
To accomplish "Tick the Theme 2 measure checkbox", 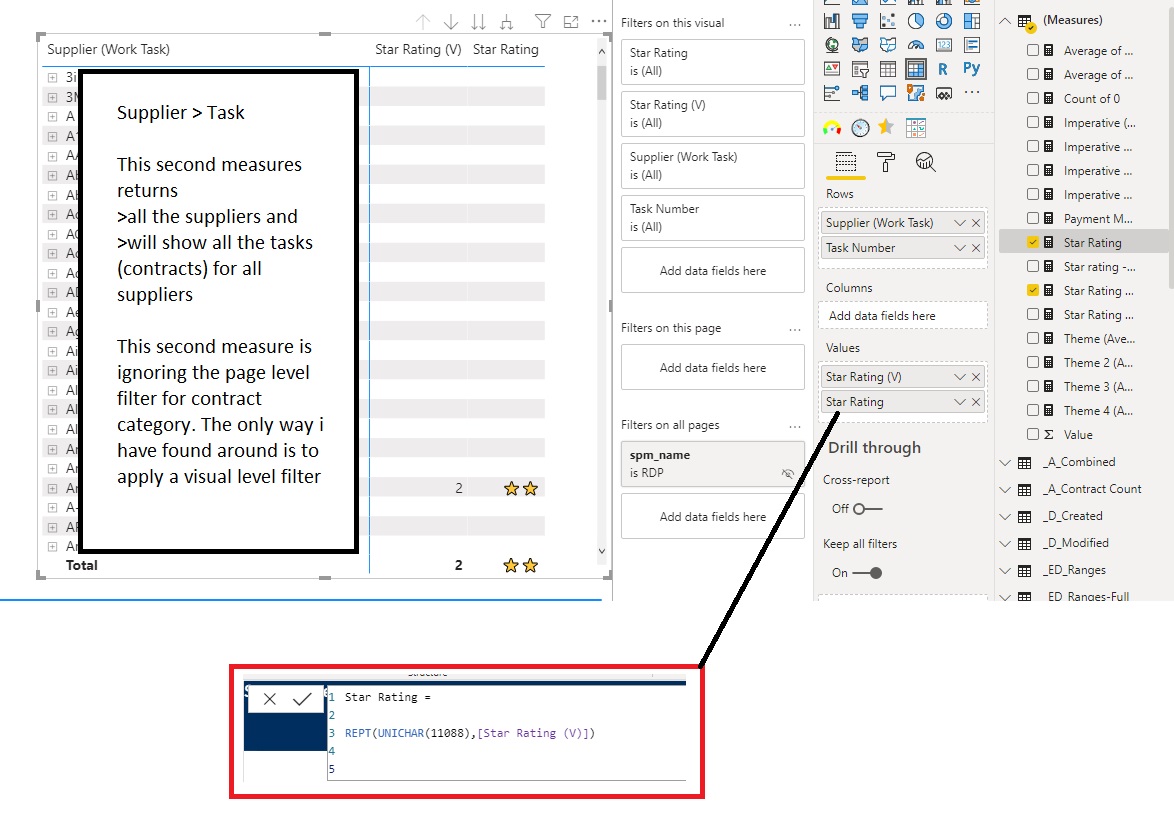I will 1033,362.
